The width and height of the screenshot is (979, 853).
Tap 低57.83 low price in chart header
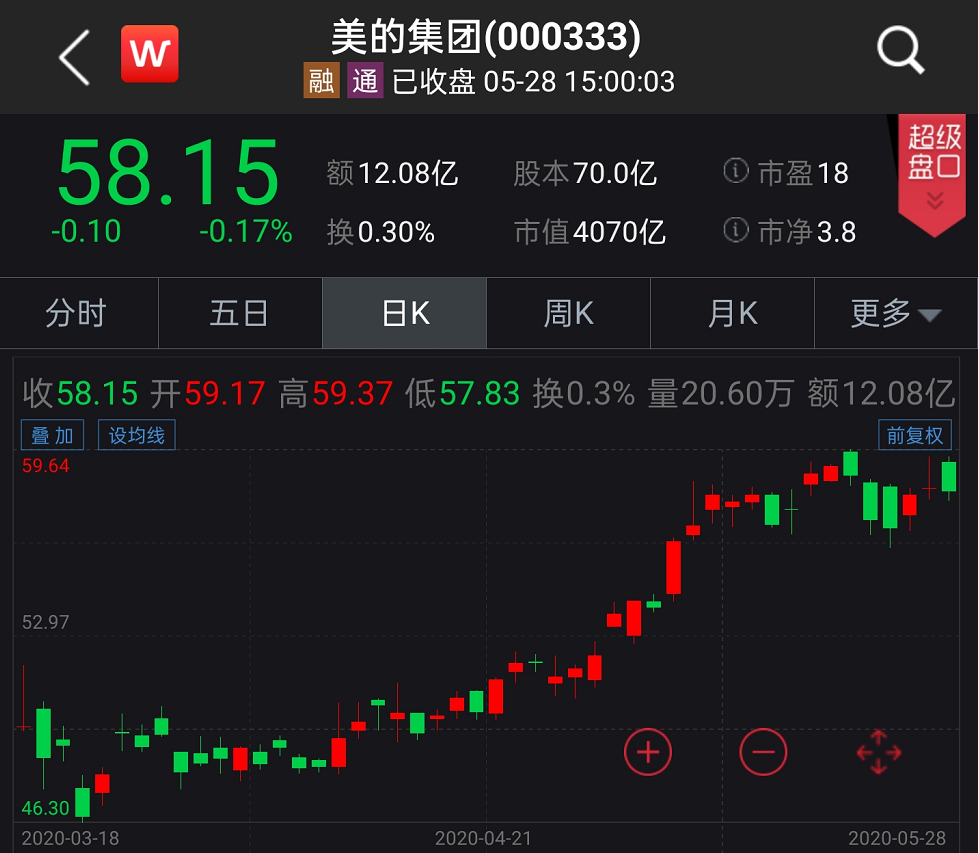pos(463,393)
